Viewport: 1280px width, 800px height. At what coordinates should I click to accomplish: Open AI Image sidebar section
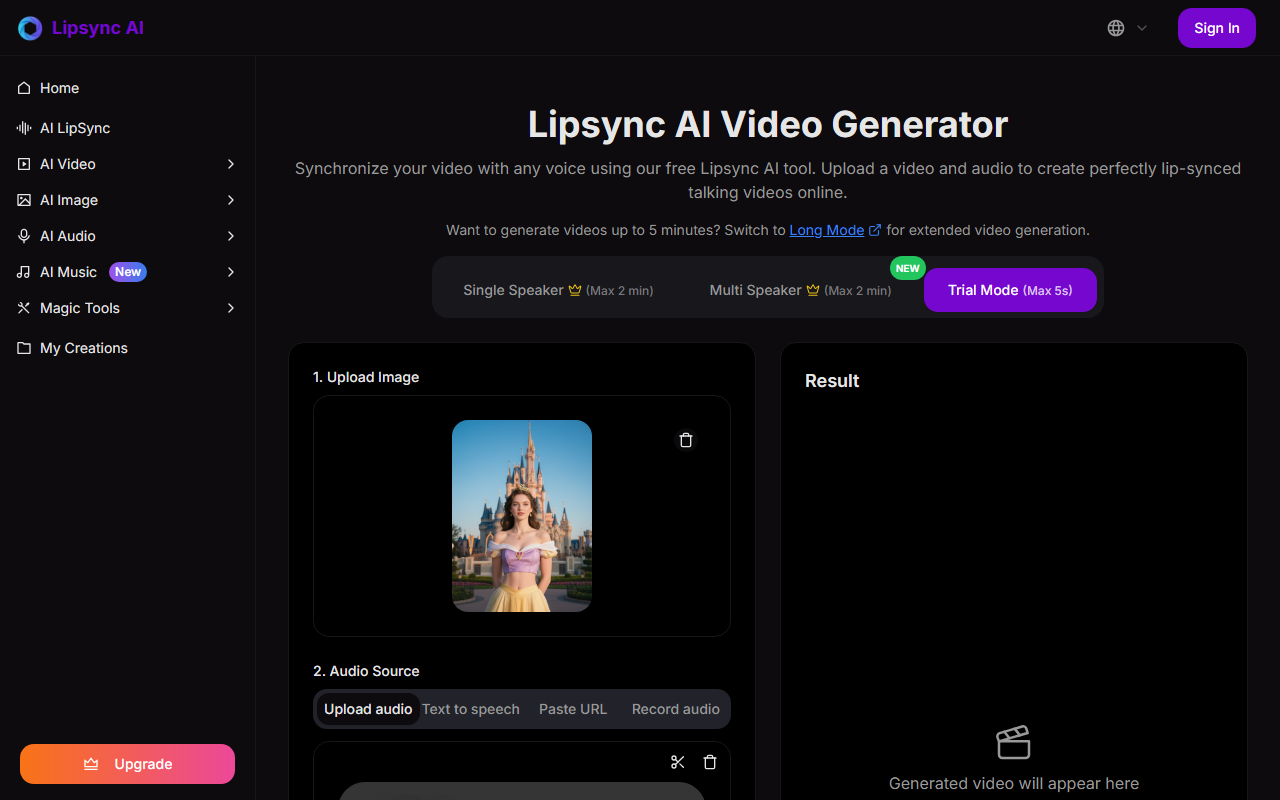pyautogui.click(x=128, y=200)
